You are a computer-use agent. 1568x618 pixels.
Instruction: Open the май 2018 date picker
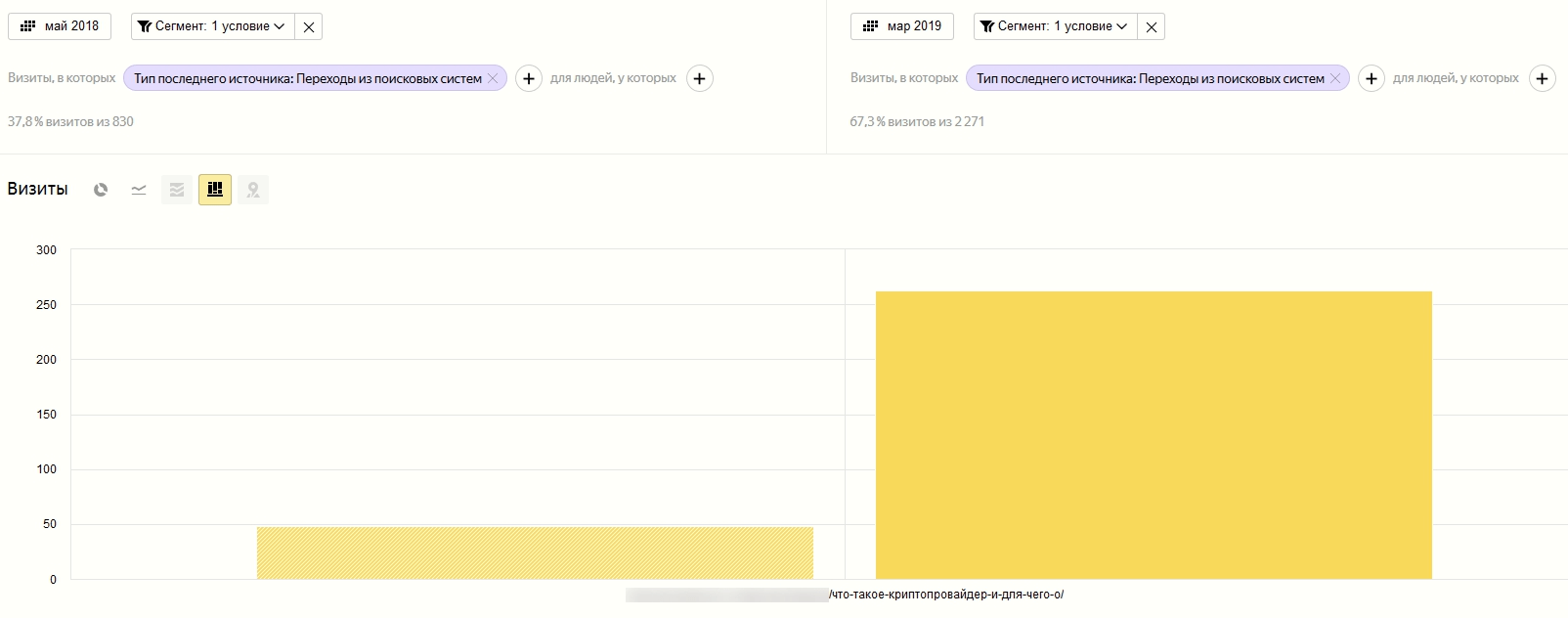pyautogui.click(x=60, y=26)
